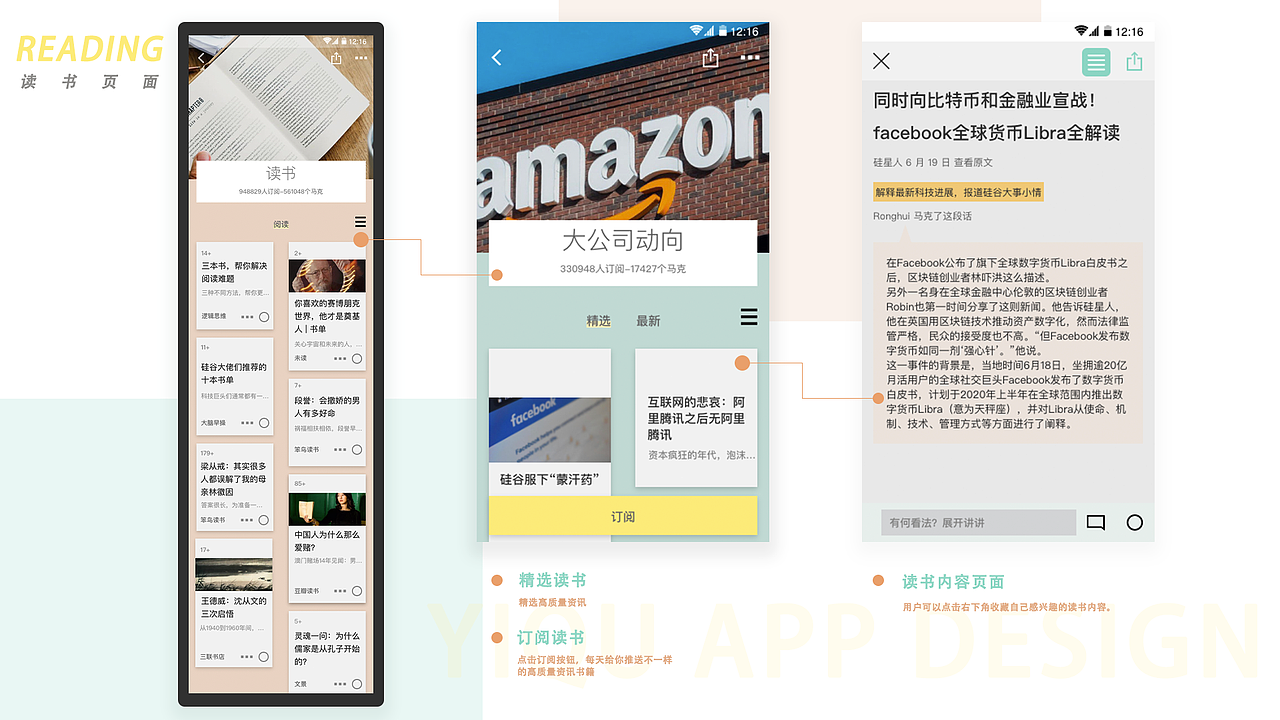
Task: Click 段誉:会撒娇的男人有多好命 title
Action: (327, 406)
